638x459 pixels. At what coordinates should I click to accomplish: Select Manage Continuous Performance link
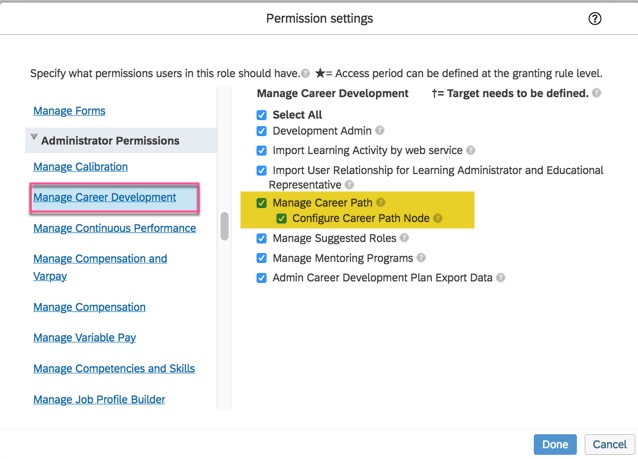point(114,228)
